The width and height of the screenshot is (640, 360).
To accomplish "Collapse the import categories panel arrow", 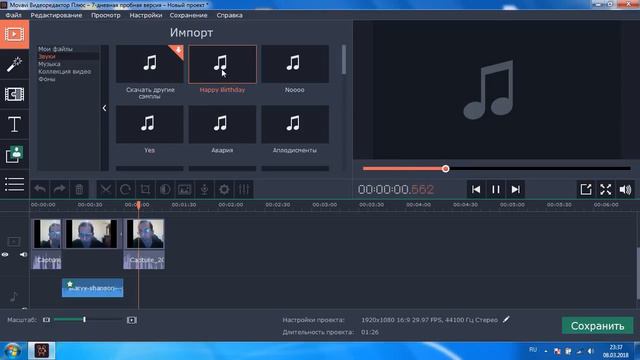I will click(104, 108).
